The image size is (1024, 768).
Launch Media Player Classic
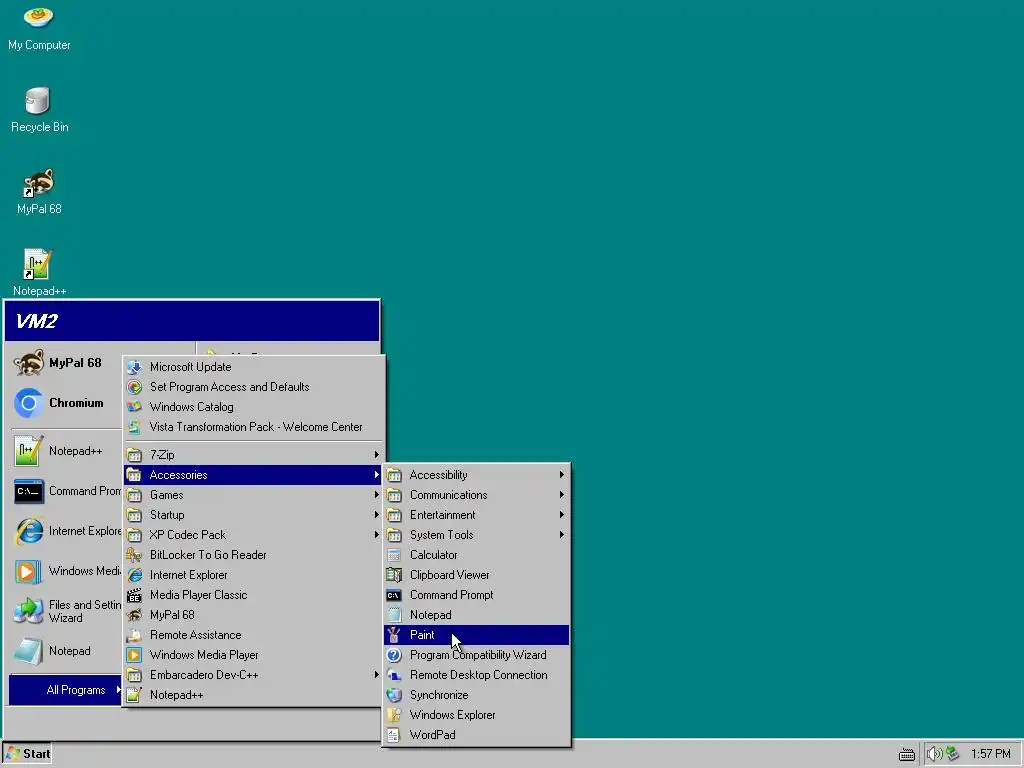coord(253,595)
